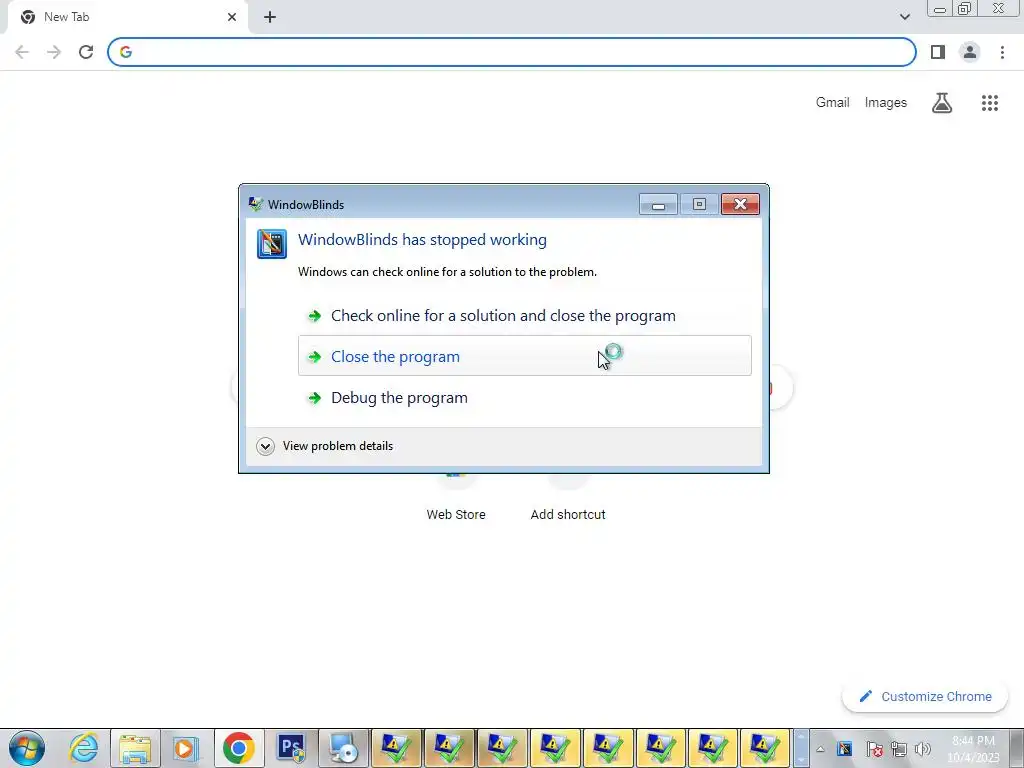Expand View problem details

pos(325,446)
